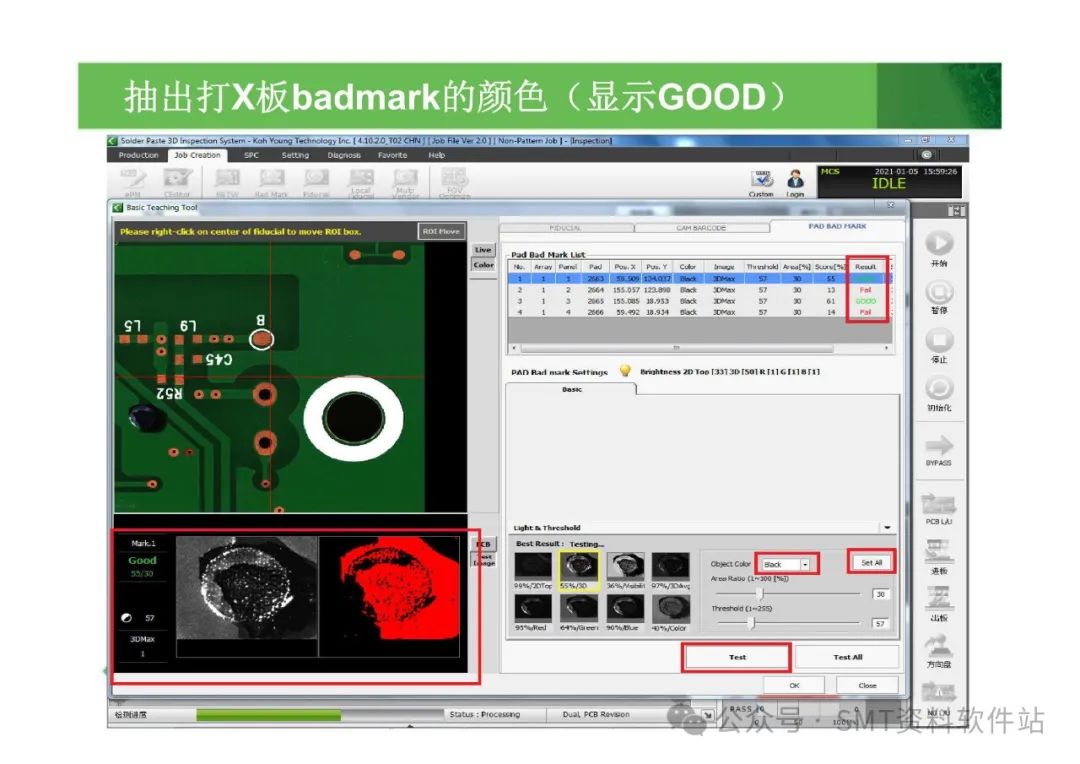Click the Fiducial toolbar icon
Screen dimensions: 1080x764
coord(316,182)
